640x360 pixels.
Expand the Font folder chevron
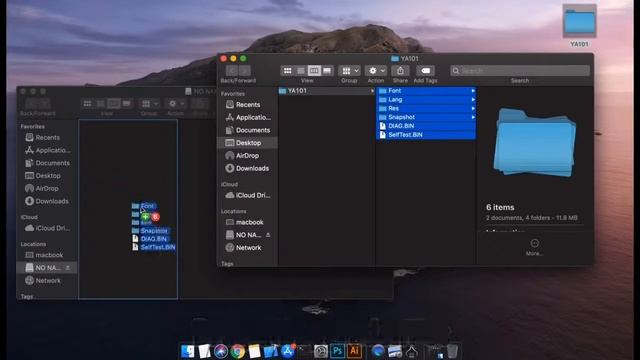473,91
